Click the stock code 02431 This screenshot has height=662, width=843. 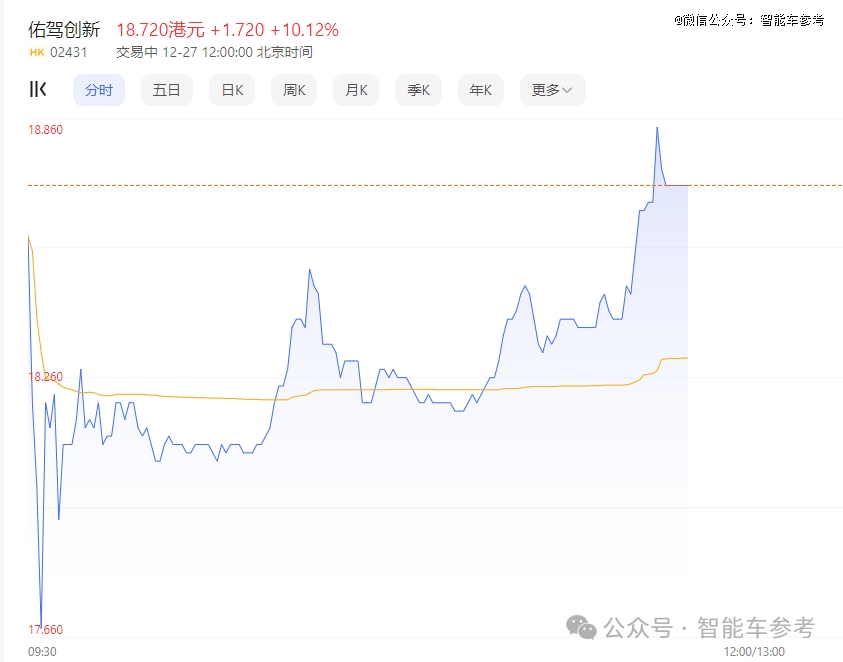click(x=68, y=52)
